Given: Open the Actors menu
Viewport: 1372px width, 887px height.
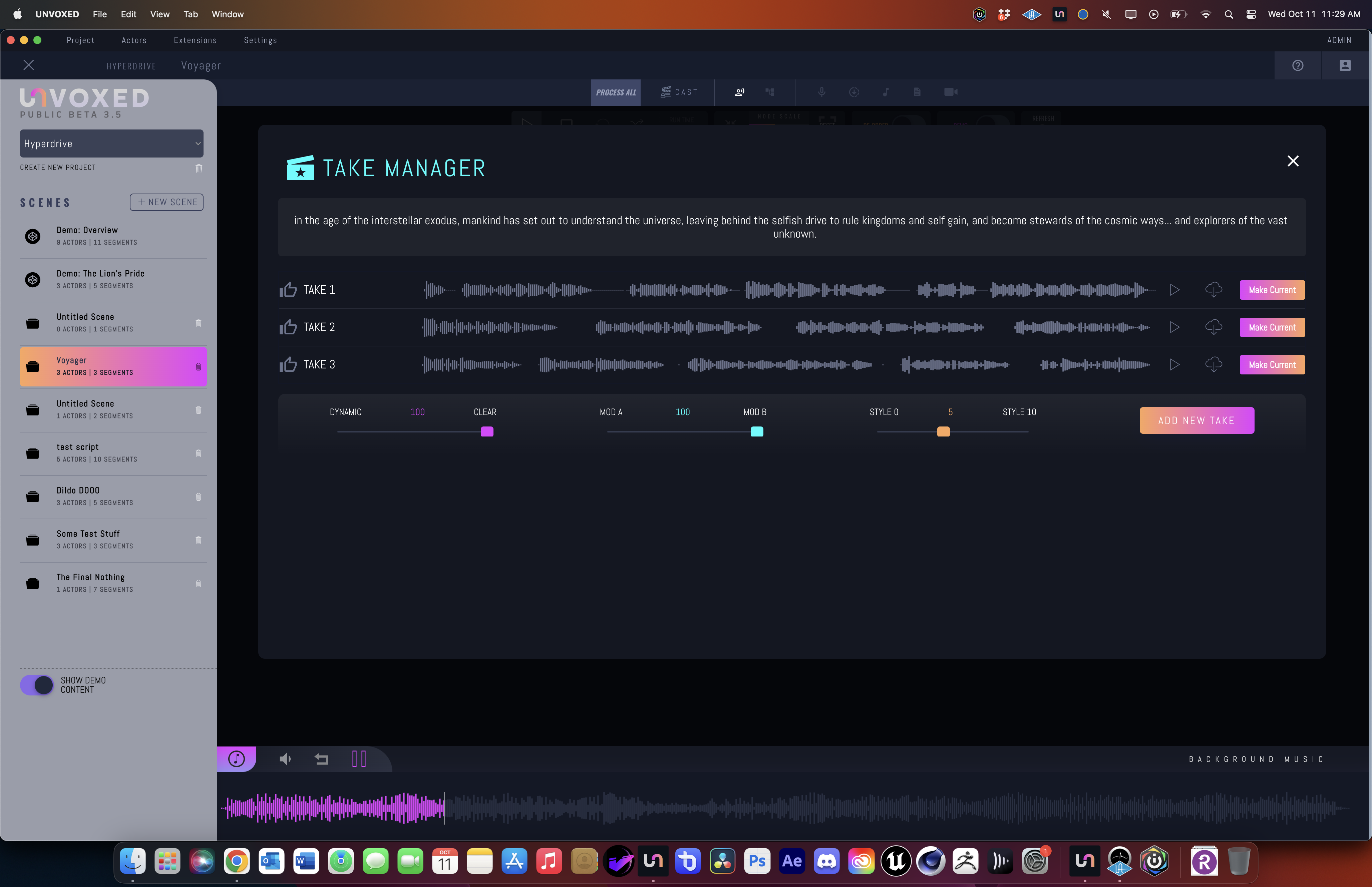Looking at the screenshot, I should click(x=133, y=40).
